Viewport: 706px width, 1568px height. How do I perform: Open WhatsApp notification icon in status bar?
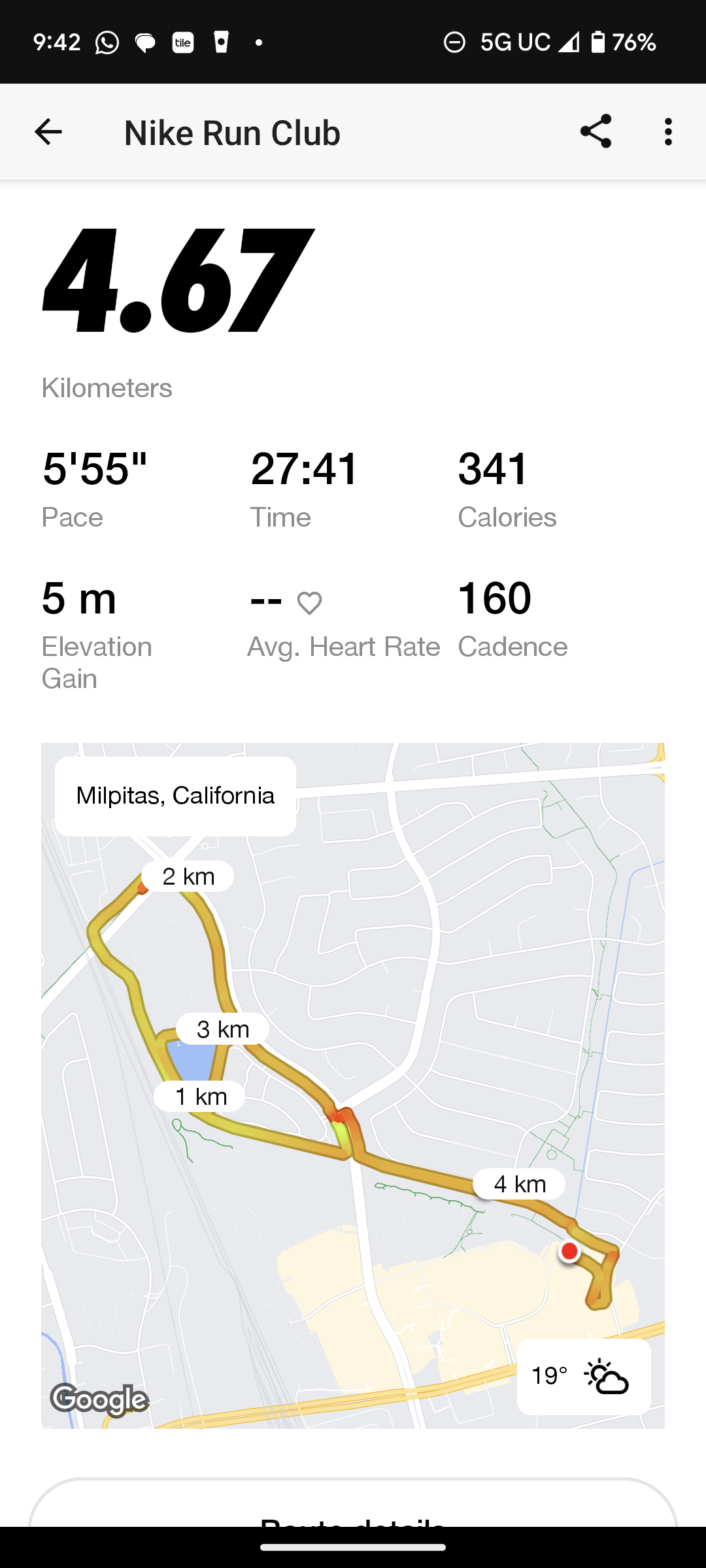[107, 43]
